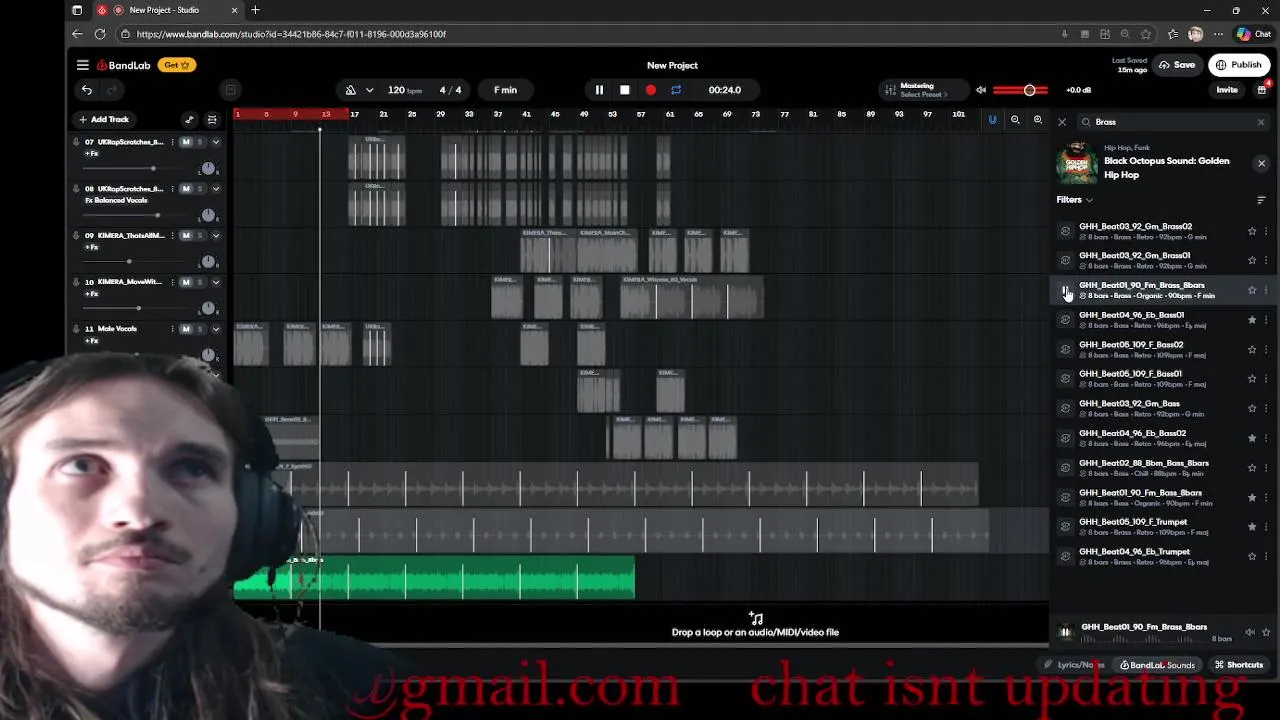Click the zoom in magnifier icon
The image size is (1280, 720).
pyautogui.click(x=1038, y=120)
